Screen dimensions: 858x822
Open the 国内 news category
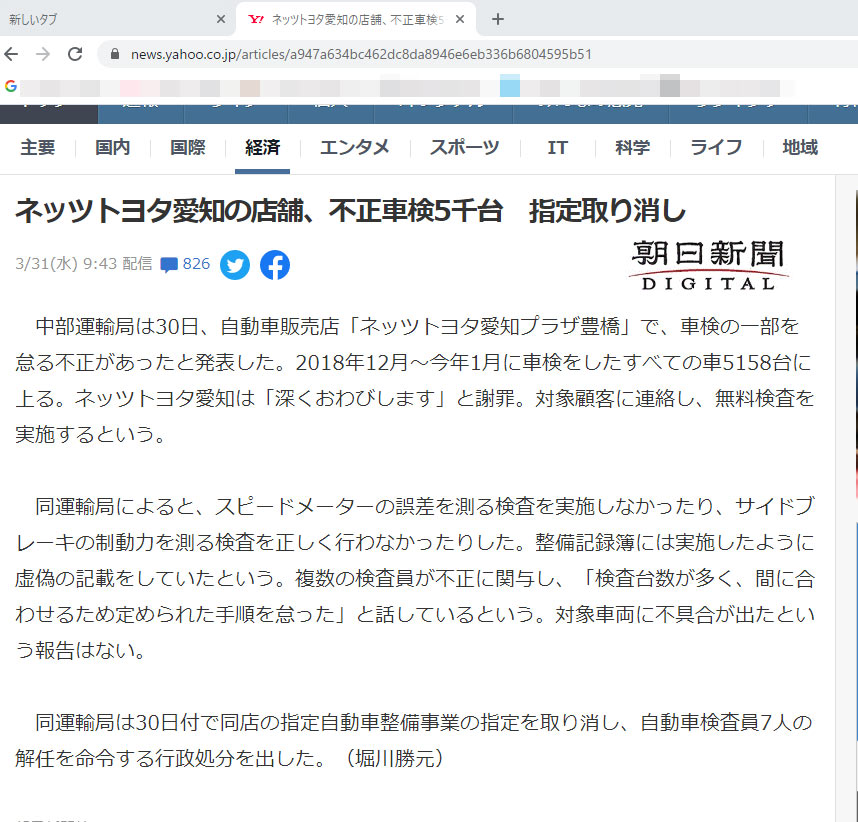[x=113, y=148]
